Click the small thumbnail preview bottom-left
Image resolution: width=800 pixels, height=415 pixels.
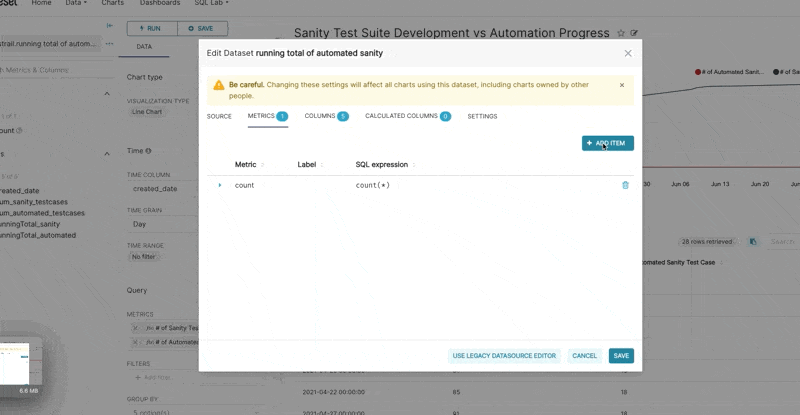pos(14,363)
